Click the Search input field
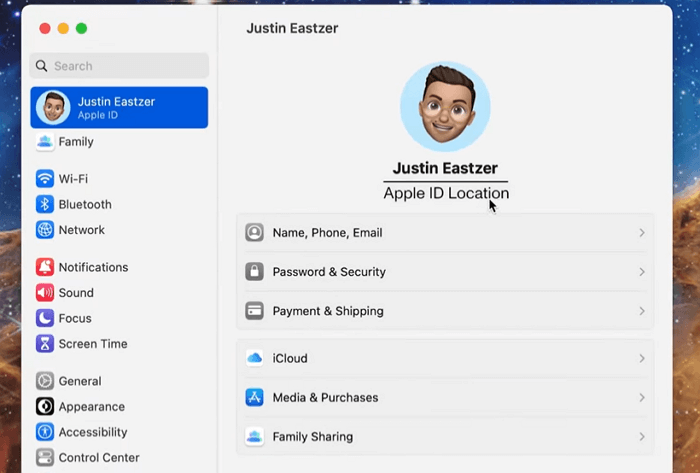This screenshot has height=473, width=700. pos(119,66)
